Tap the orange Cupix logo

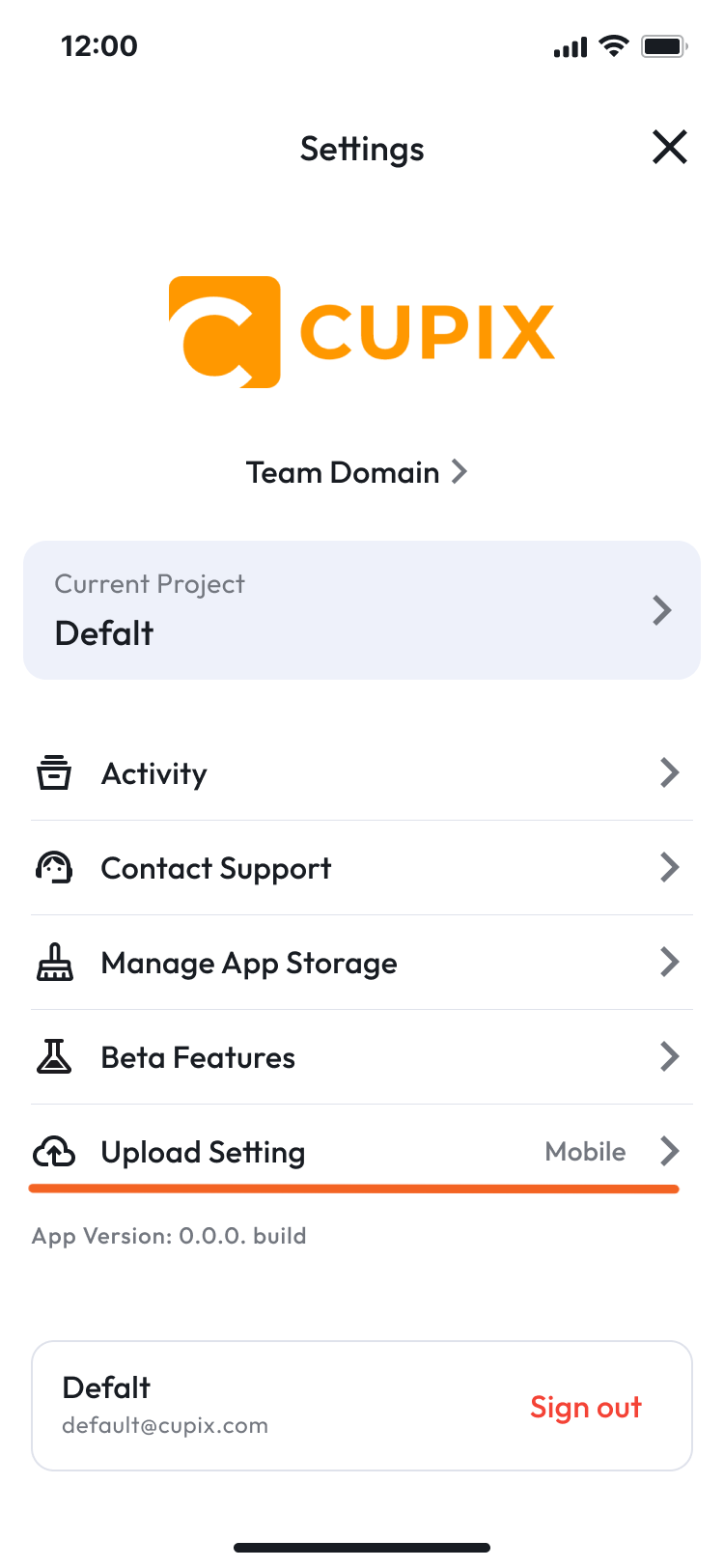pos(361,332)
